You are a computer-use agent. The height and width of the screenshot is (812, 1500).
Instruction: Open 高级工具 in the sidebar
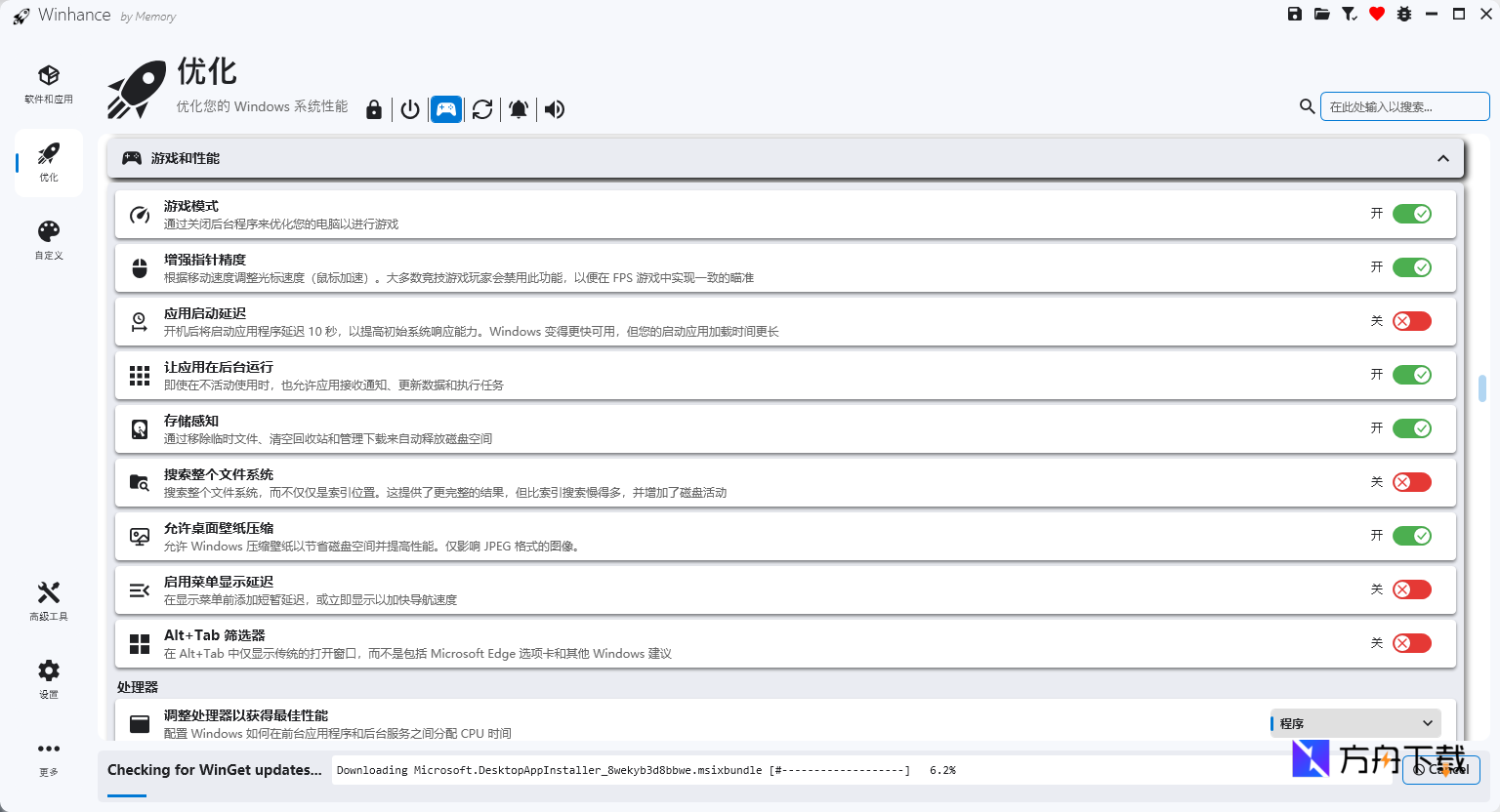click(49, 601)
